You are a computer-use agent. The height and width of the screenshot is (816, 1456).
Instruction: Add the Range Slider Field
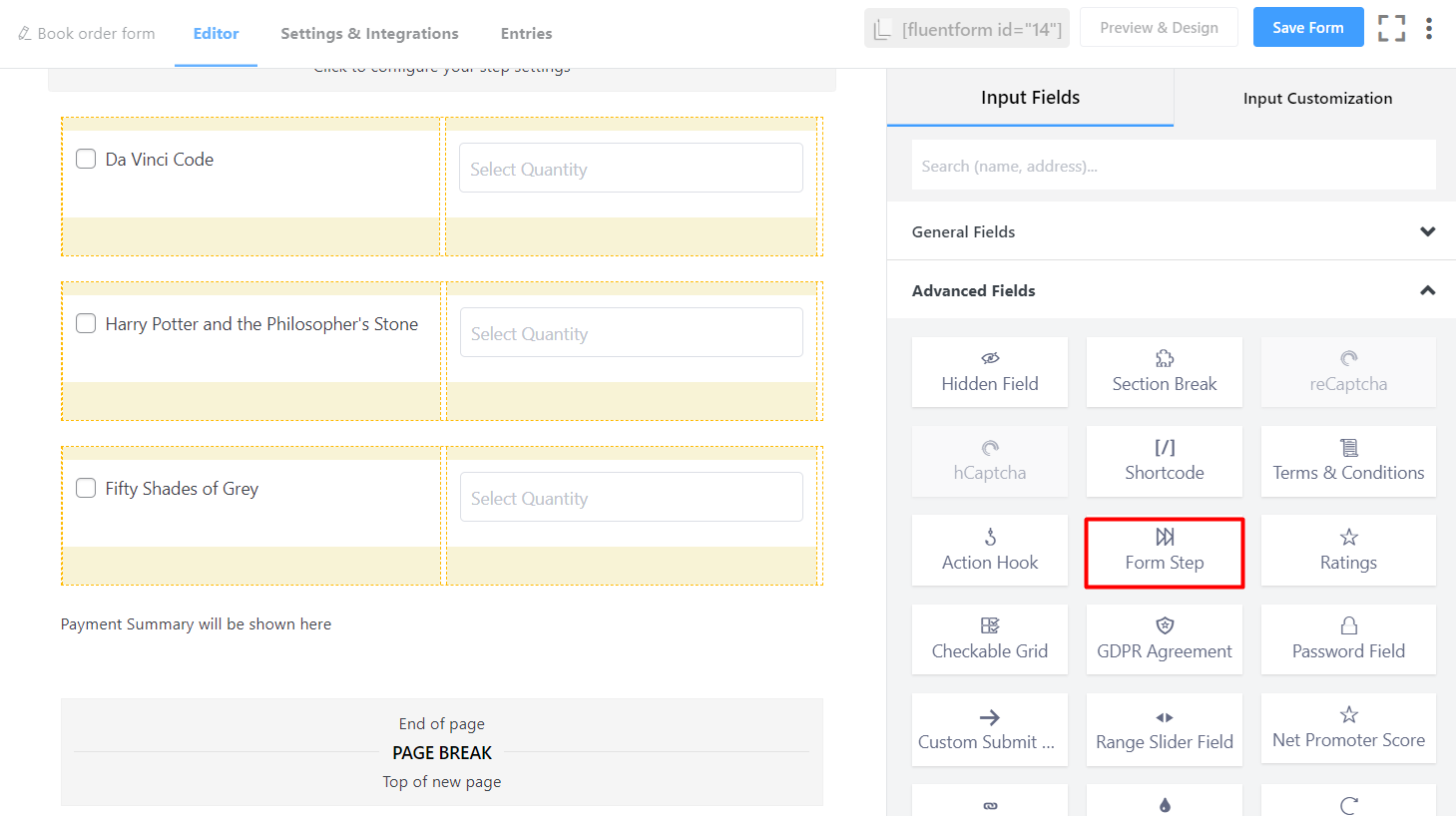click(1164, 730)
